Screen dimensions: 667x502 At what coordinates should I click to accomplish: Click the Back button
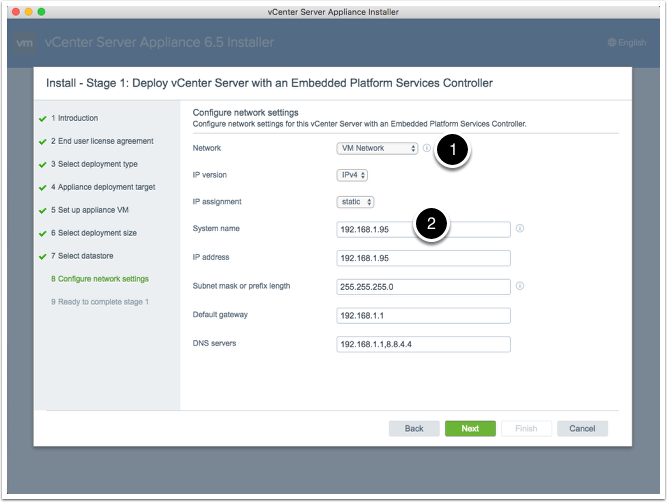(x=414, y=428)
